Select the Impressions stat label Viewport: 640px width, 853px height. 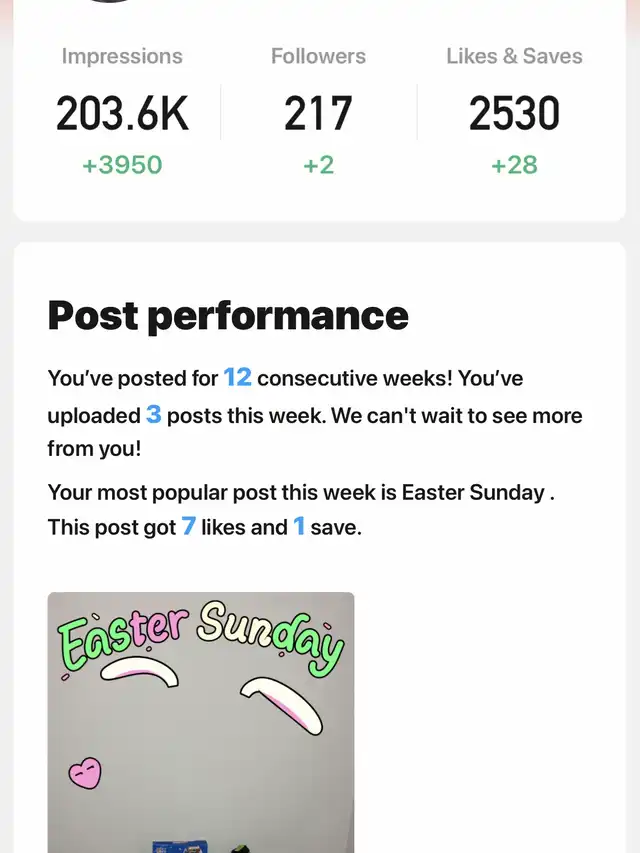coord(122,56)
